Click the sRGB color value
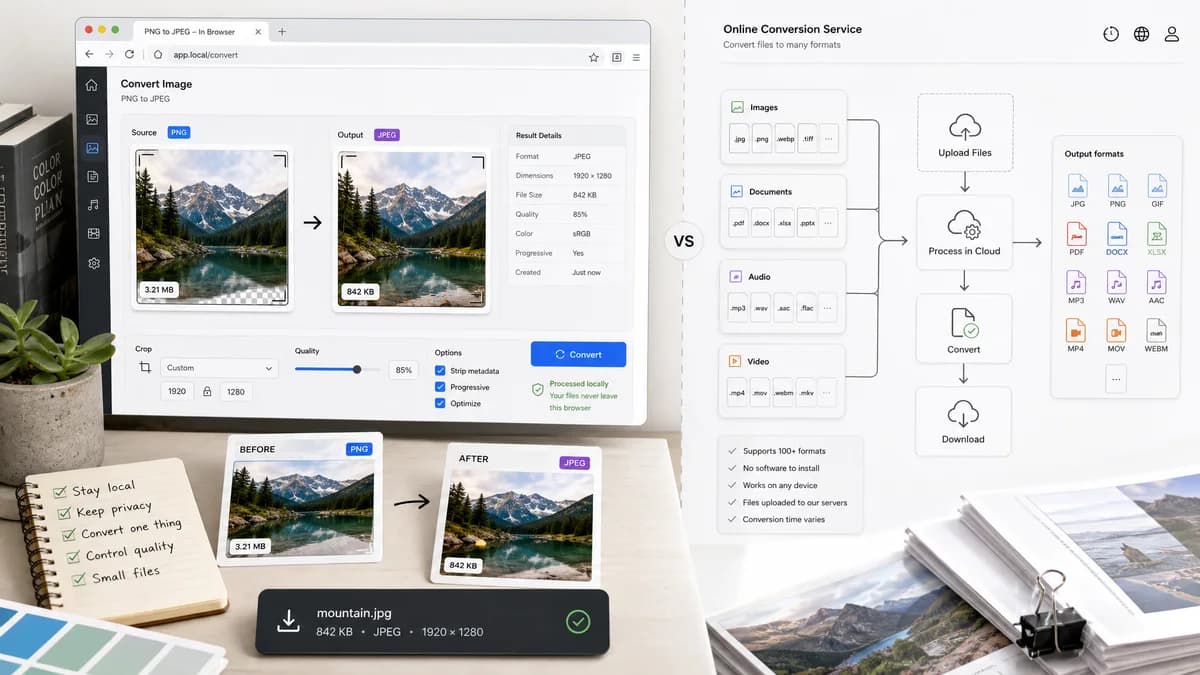1200x675 pixels. pos(581,234)
